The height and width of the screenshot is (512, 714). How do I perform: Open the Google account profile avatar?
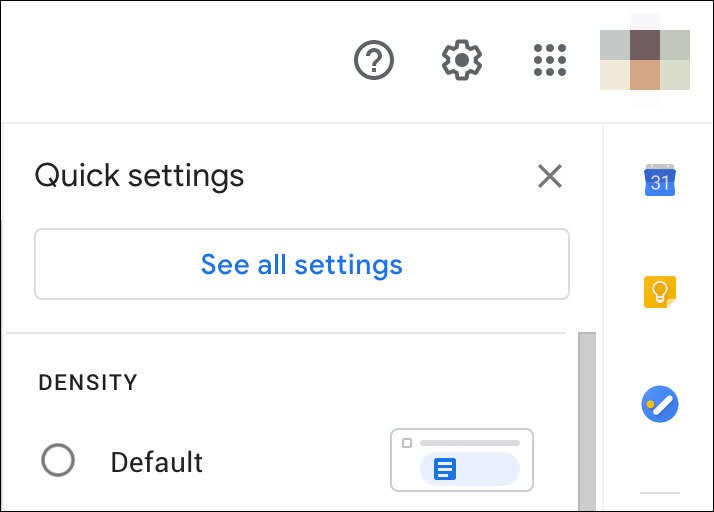coord(644,60)
